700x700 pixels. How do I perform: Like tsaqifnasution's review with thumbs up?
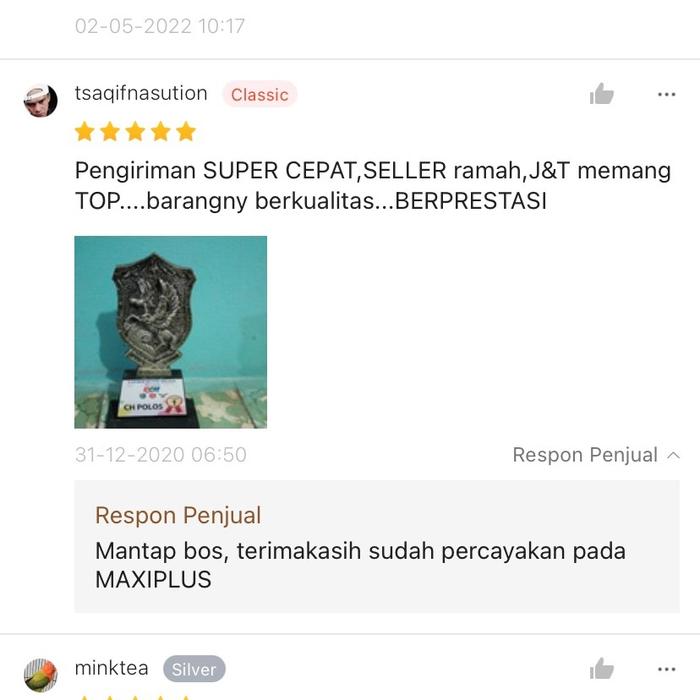[601, 94]
